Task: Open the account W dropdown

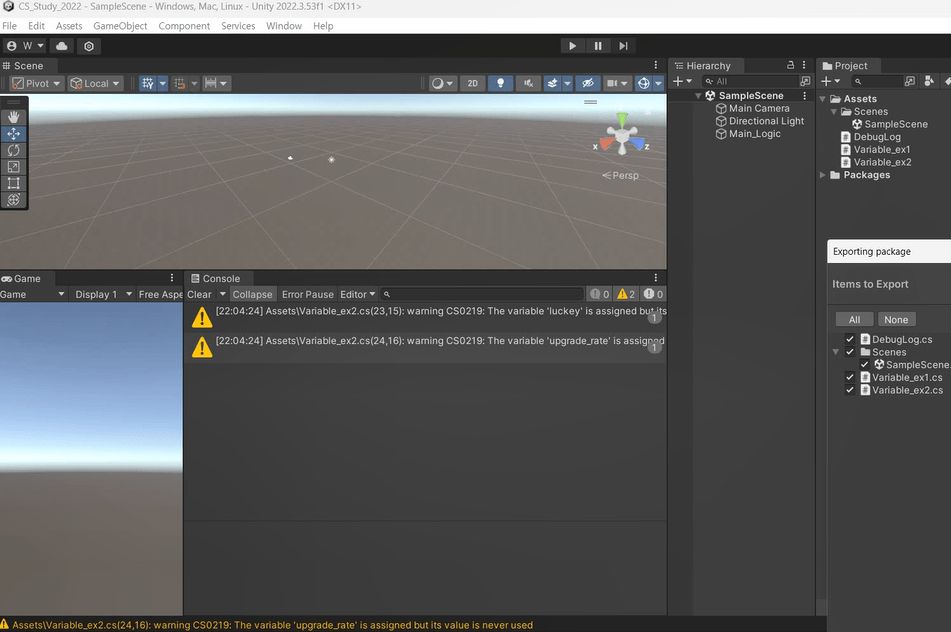Action: tap(25, 46)
